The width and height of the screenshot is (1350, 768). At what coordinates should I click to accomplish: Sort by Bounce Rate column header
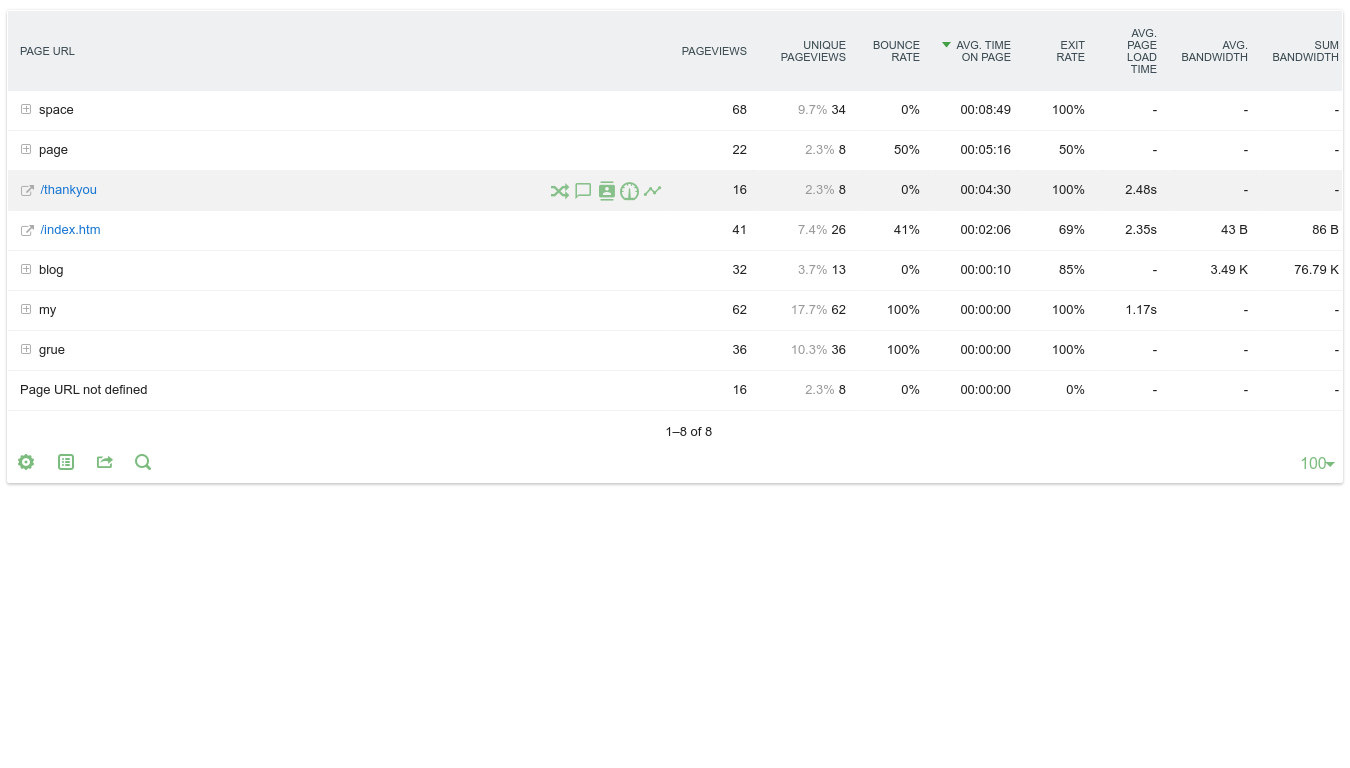896,51
